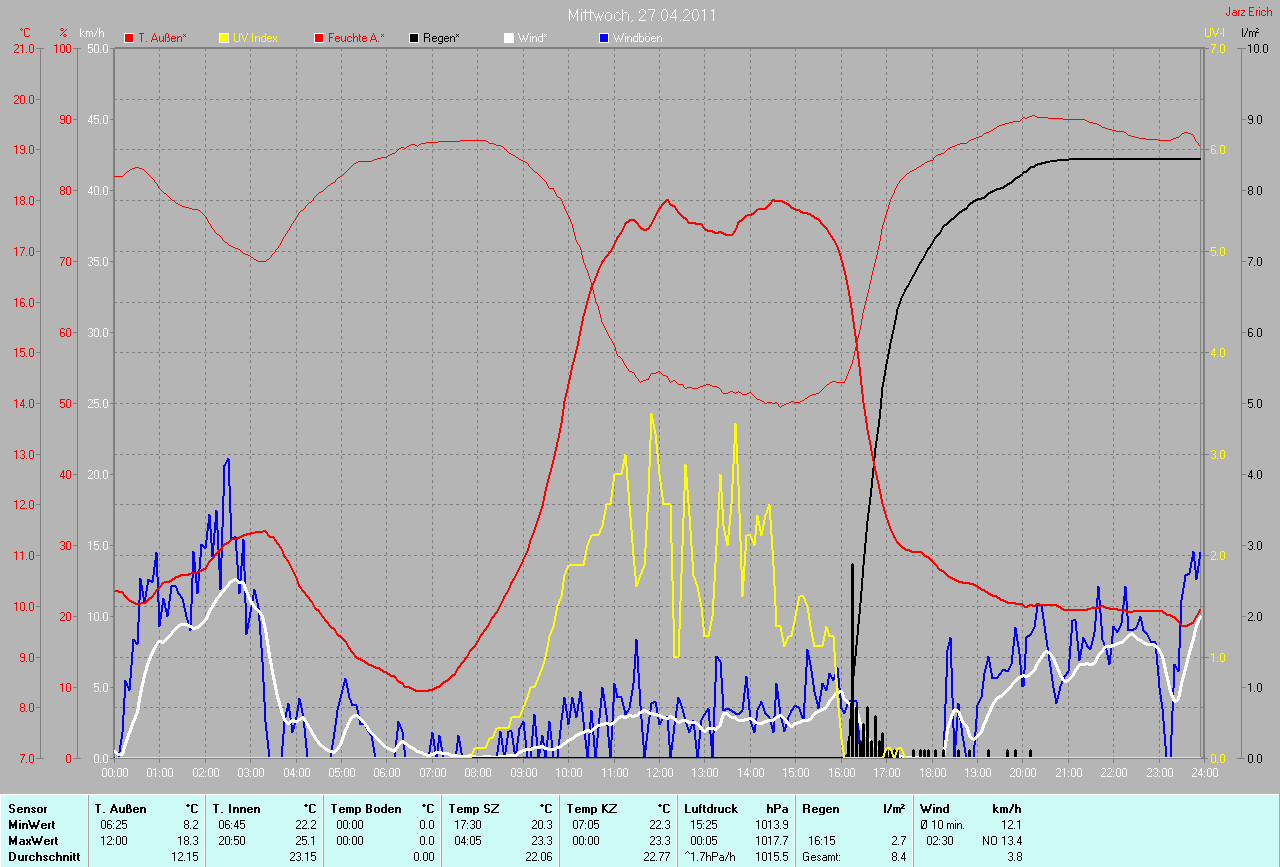Click the UV-I axis unit label
This screenshot has height=867, width=1280.
coord(1214,33)
